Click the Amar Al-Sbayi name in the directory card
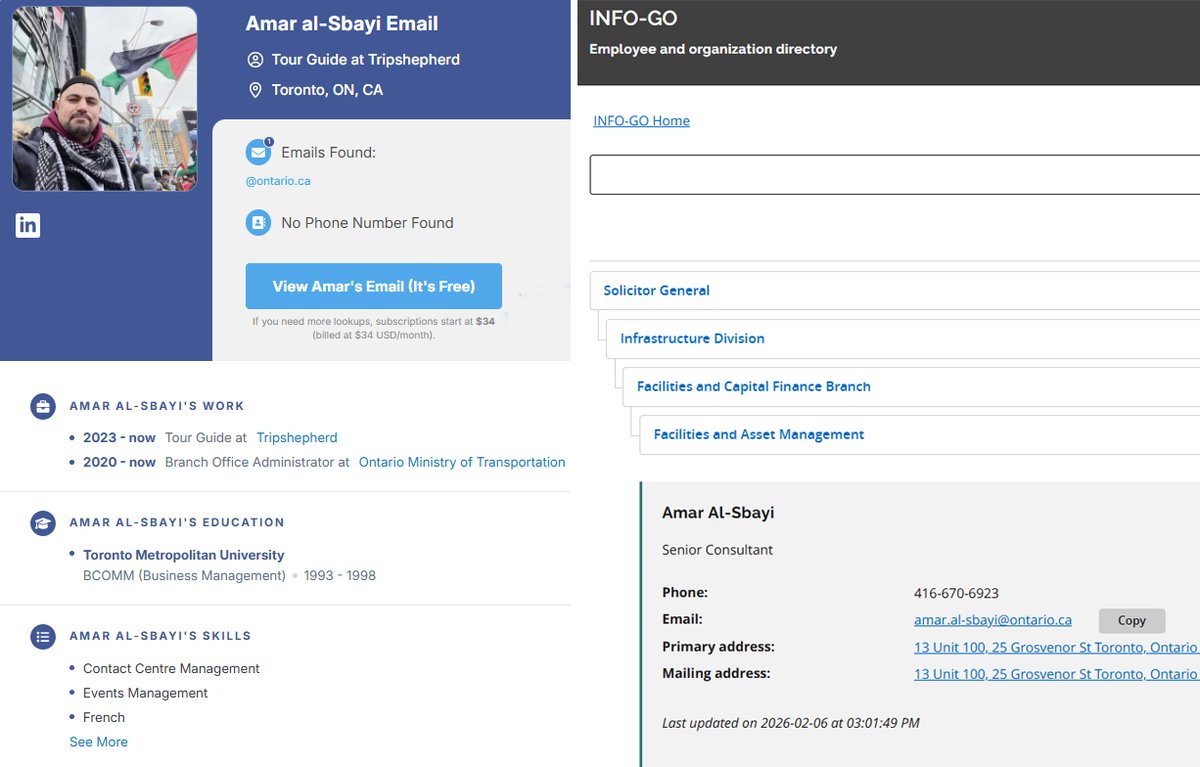 718,513
